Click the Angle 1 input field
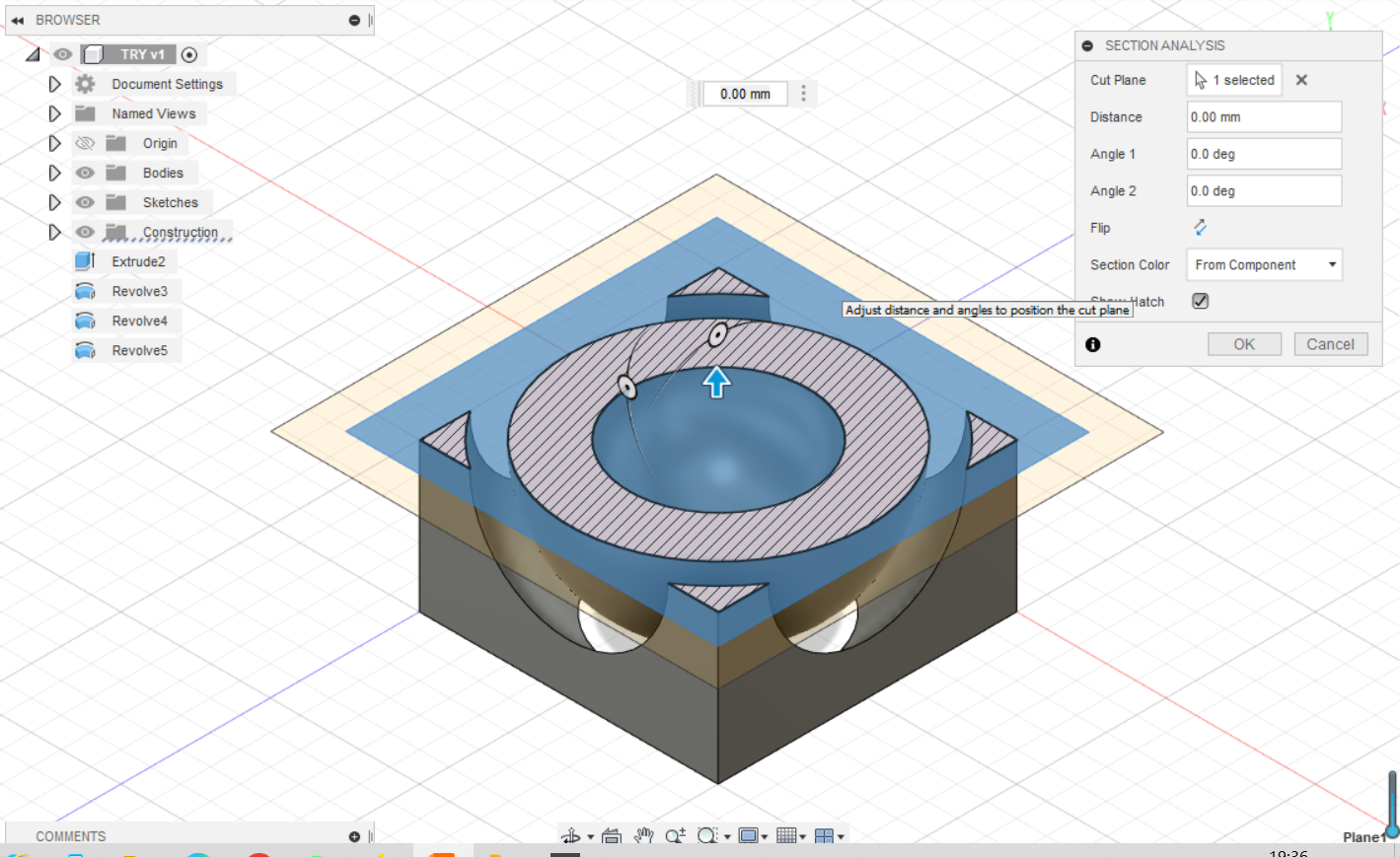Screen dimensions: 1400x857 [x=1265, y=154]
